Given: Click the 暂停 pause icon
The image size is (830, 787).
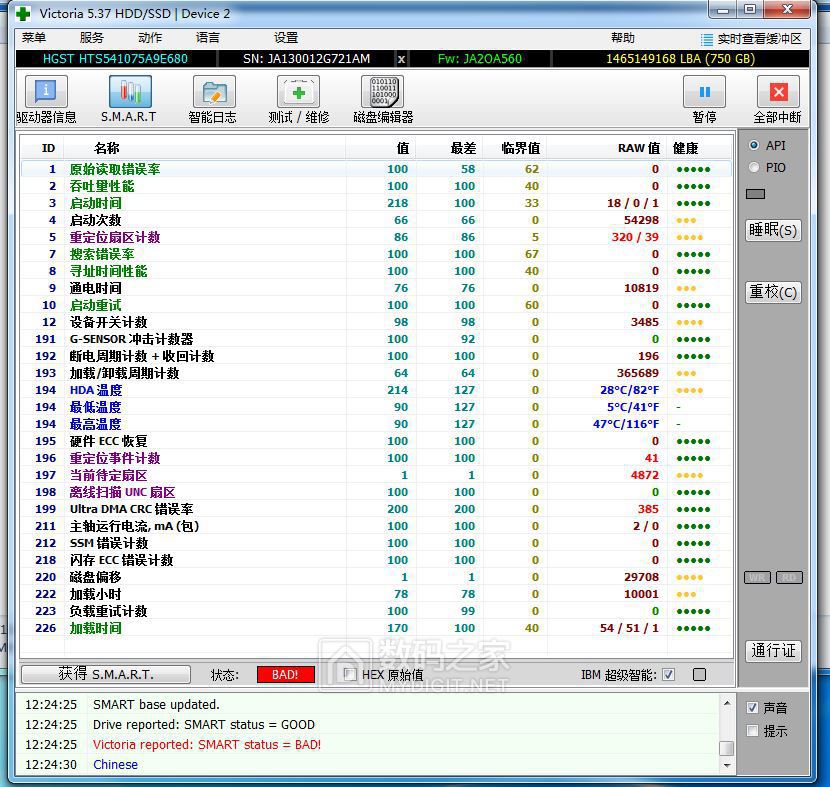Looking at the screenshot, I should tap(704, 92).
